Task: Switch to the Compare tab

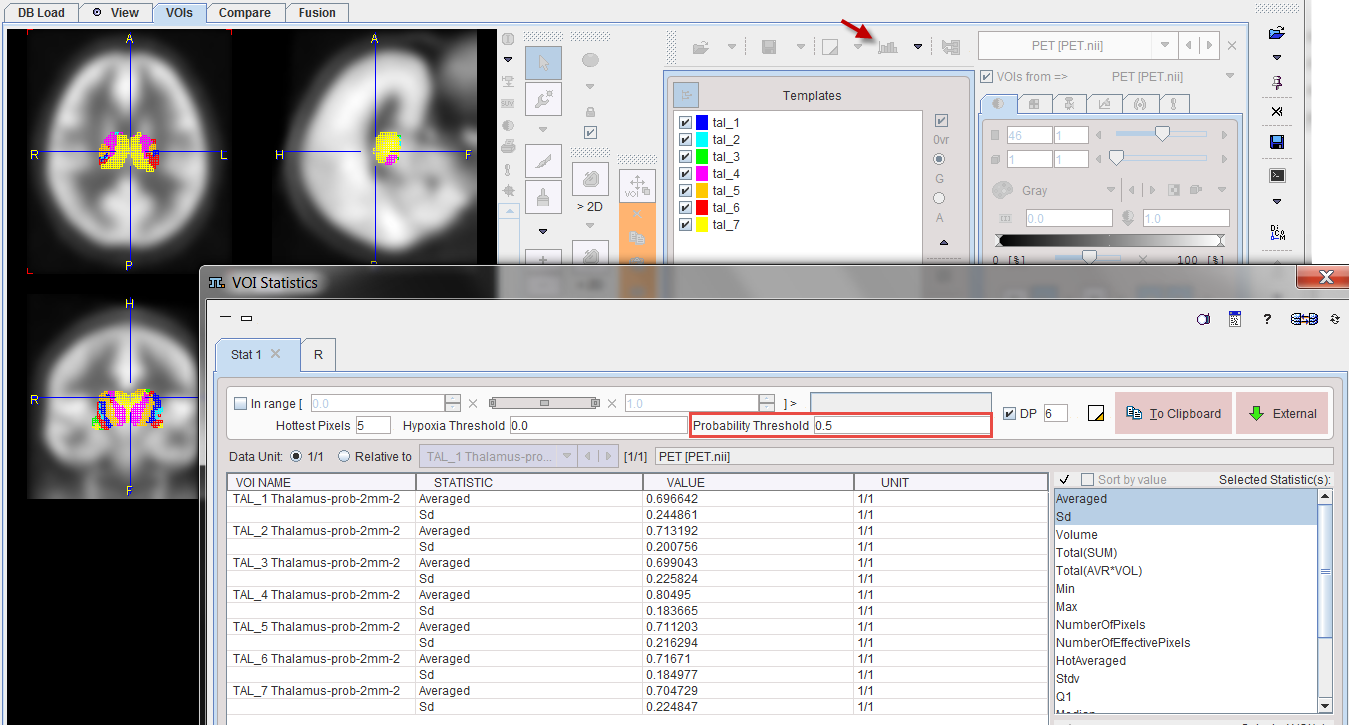Action: point(245,13)
